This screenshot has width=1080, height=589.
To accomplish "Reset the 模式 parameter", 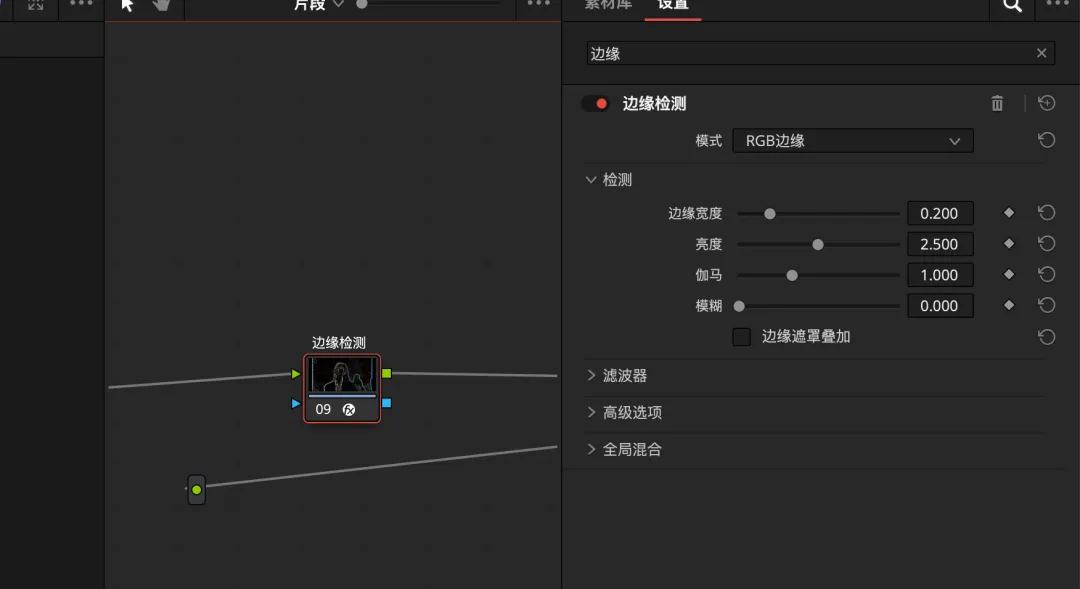I will tap(1046, 141).
